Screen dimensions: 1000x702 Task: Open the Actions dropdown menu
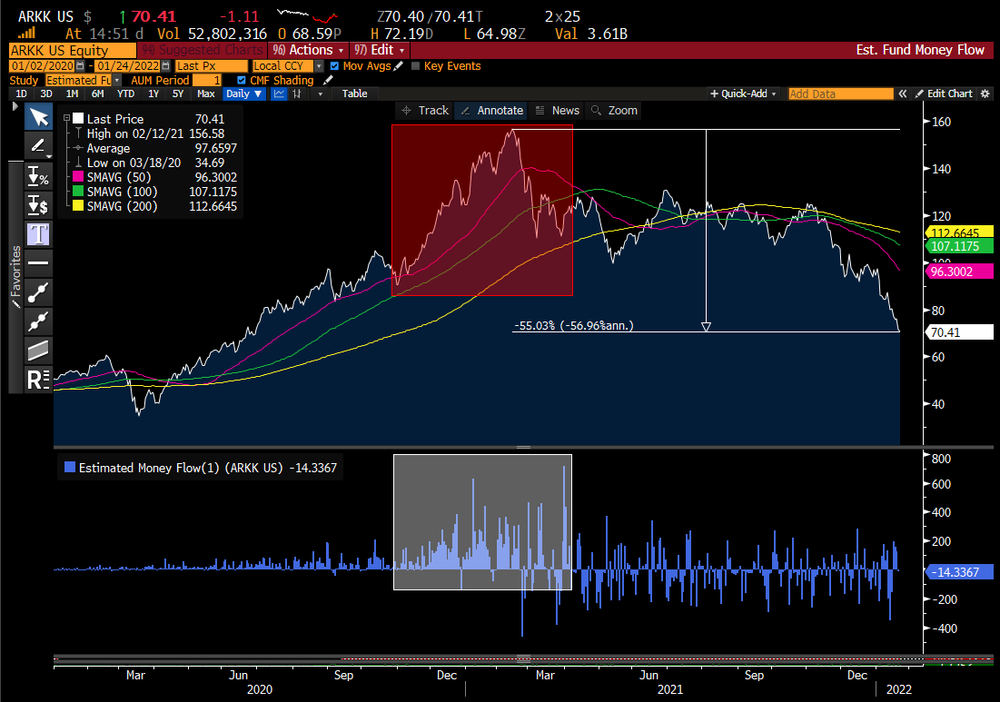[308, 50]
